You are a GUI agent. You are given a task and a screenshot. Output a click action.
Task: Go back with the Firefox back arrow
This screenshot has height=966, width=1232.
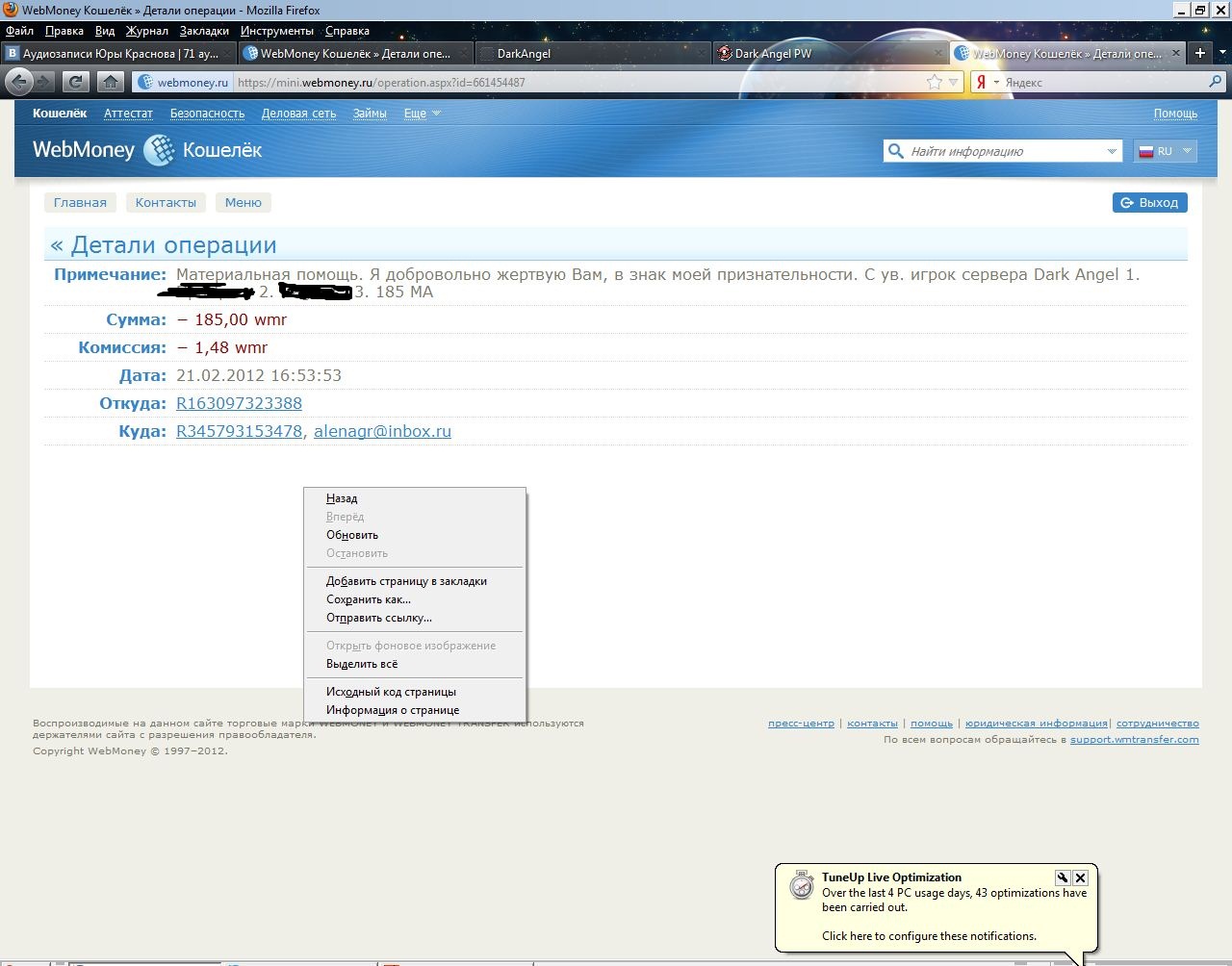[x=19, y=82]
